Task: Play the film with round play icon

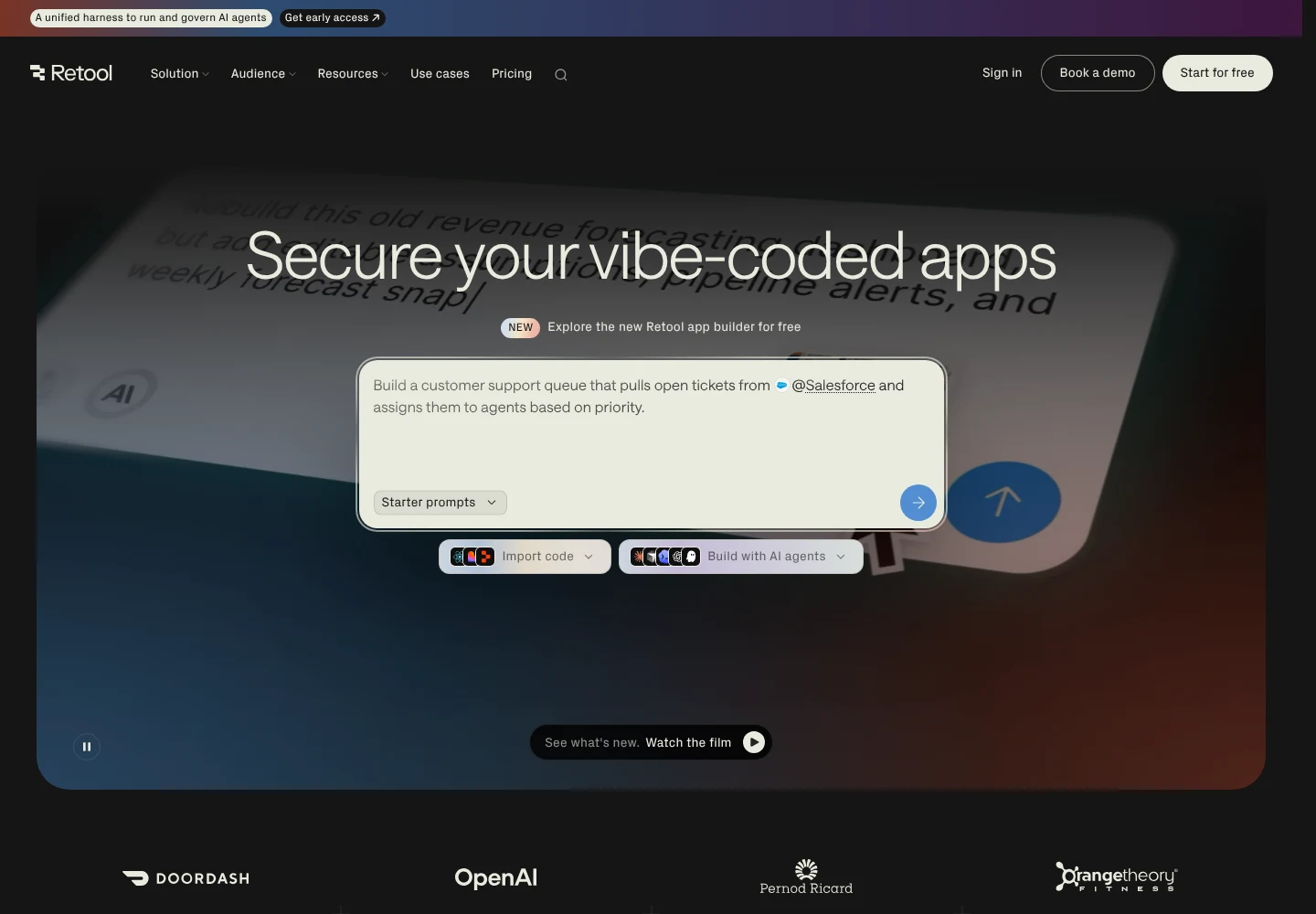Action: 754,742
